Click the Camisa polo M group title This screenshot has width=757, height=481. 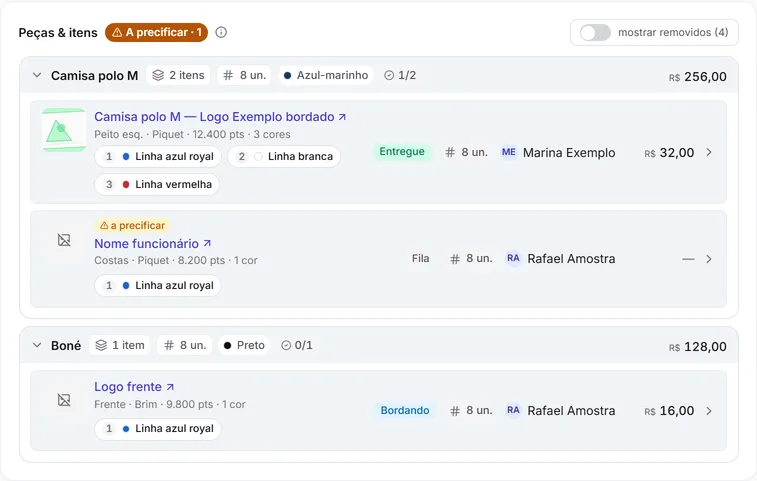point(95,76)
